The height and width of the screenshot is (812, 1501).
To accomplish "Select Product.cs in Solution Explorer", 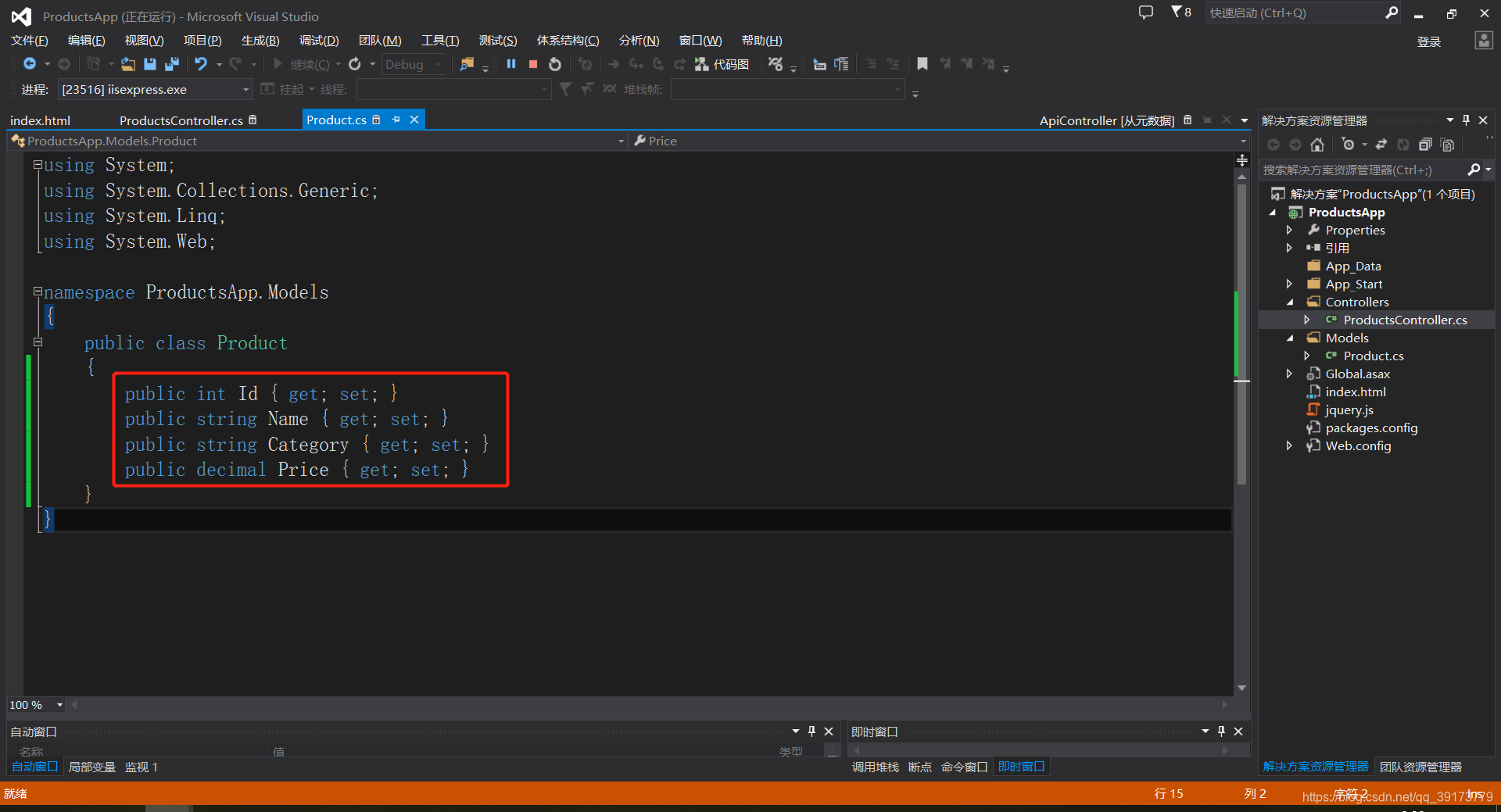I will [1374, 356].
